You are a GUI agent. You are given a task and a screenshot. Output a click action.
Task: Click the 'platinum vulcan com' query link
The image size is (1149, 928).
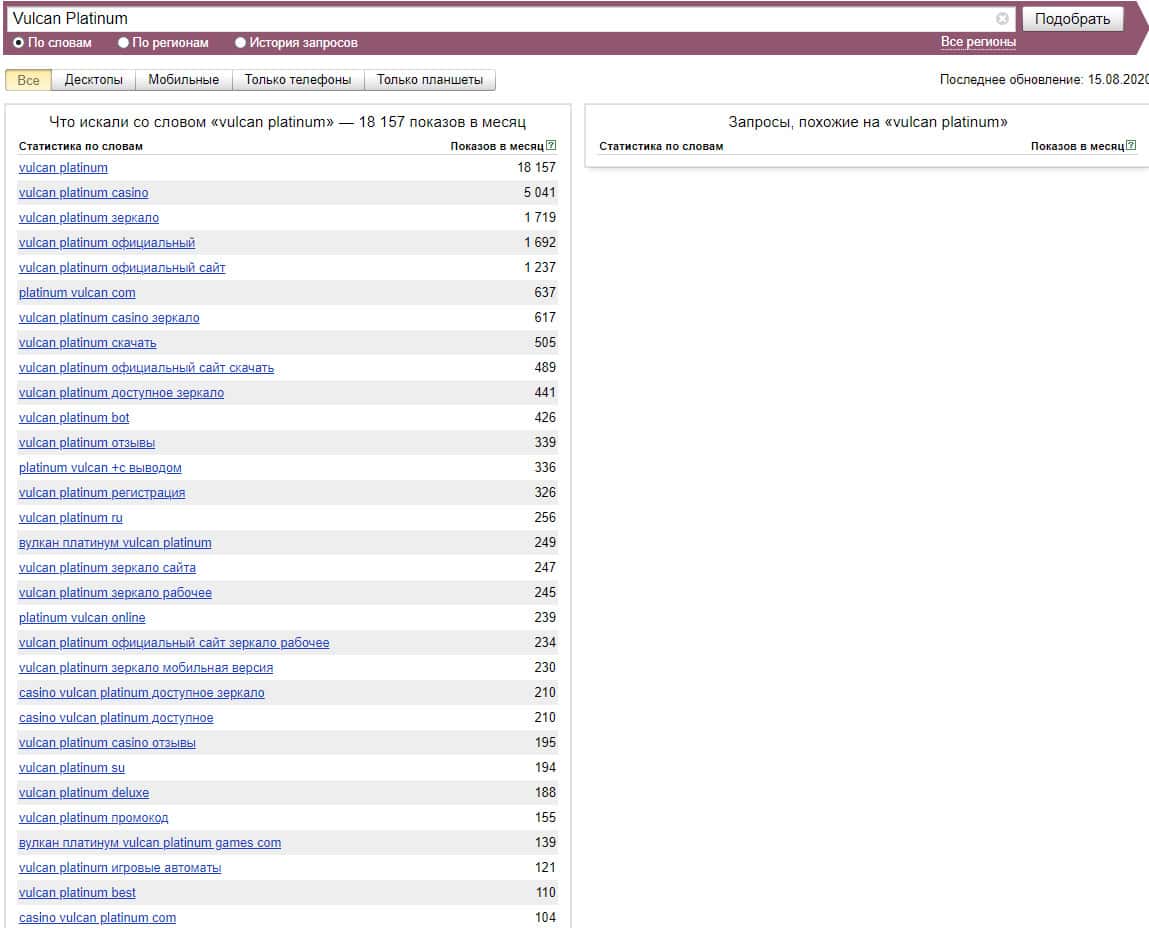pyautogui.click(x=77, y=293)
